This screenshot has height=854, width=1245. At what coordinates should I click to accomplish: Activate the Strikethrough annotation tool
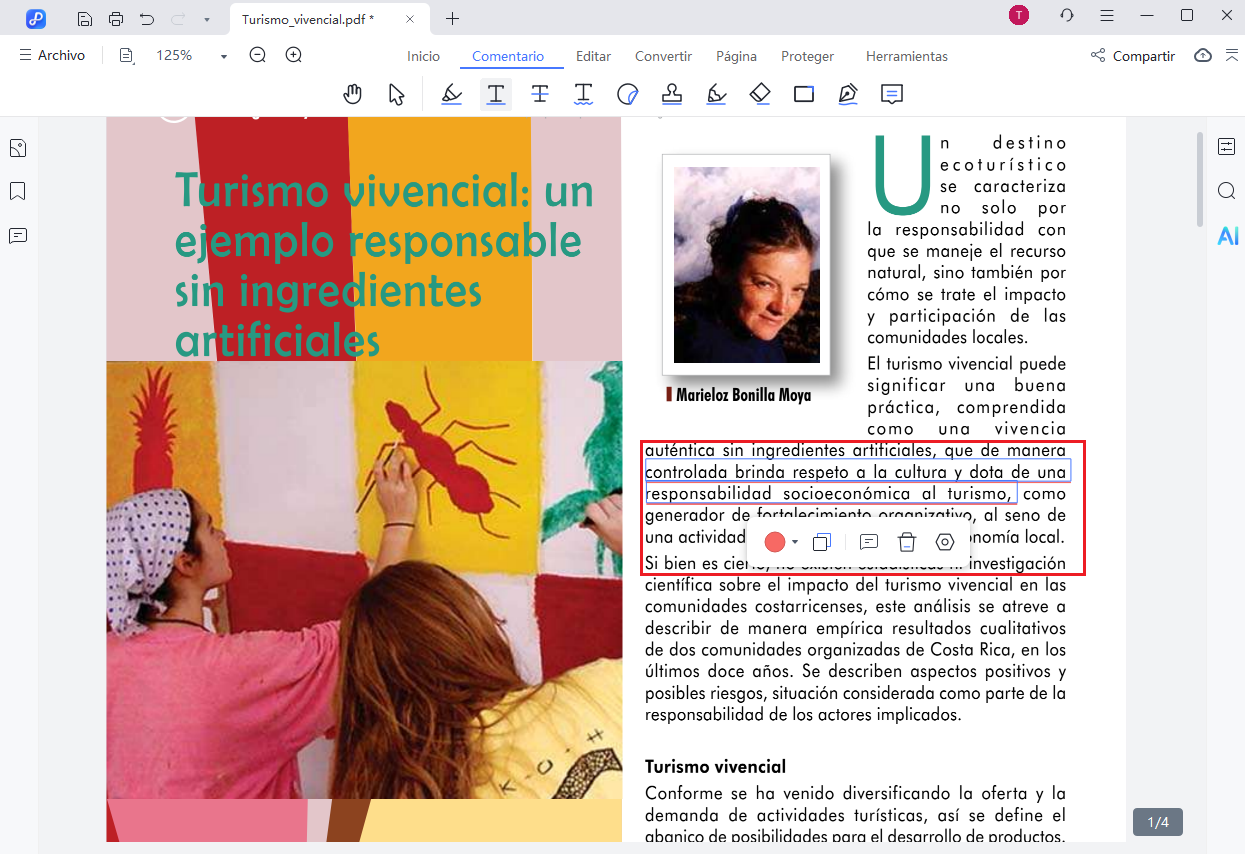point(541,93)
